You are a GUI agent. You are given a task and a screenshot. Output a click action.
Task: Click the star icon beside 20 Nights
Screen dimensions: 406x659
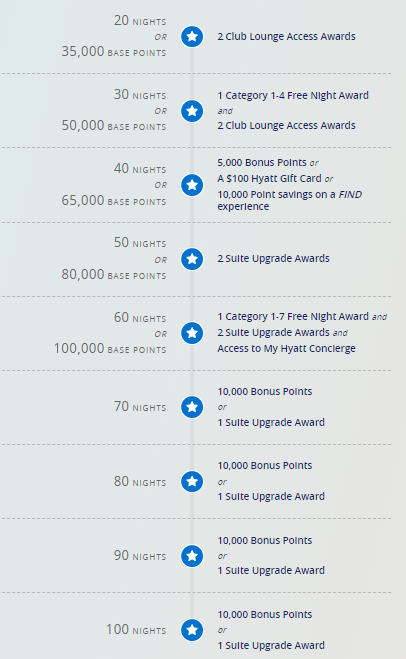(192, 37)
